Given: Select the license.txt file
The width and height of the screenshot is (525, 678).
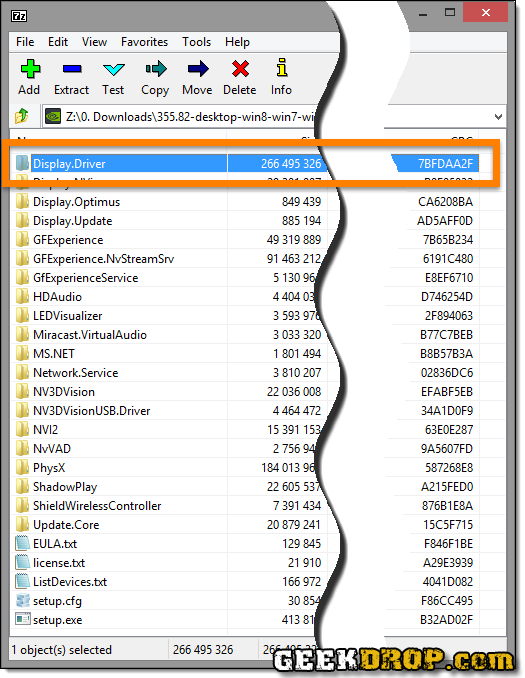Looking at the screenshot, I should coord(59,563).
